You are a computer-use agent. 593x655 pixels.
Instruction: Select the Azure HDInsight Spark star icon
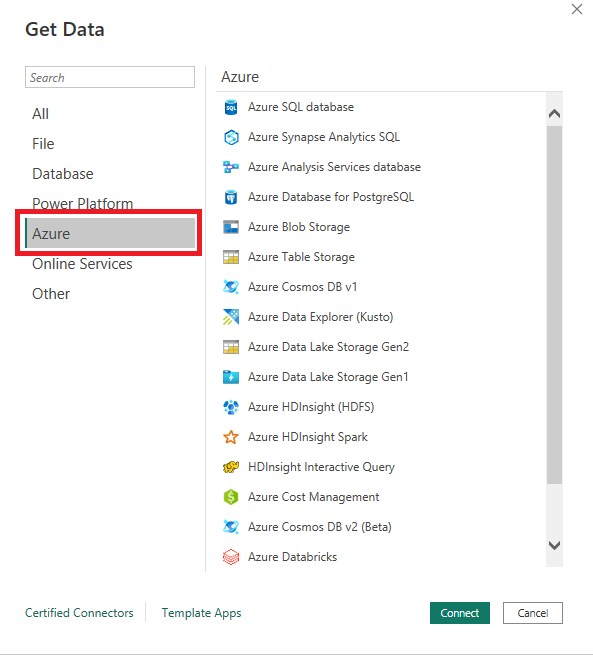tap(231, 437)
